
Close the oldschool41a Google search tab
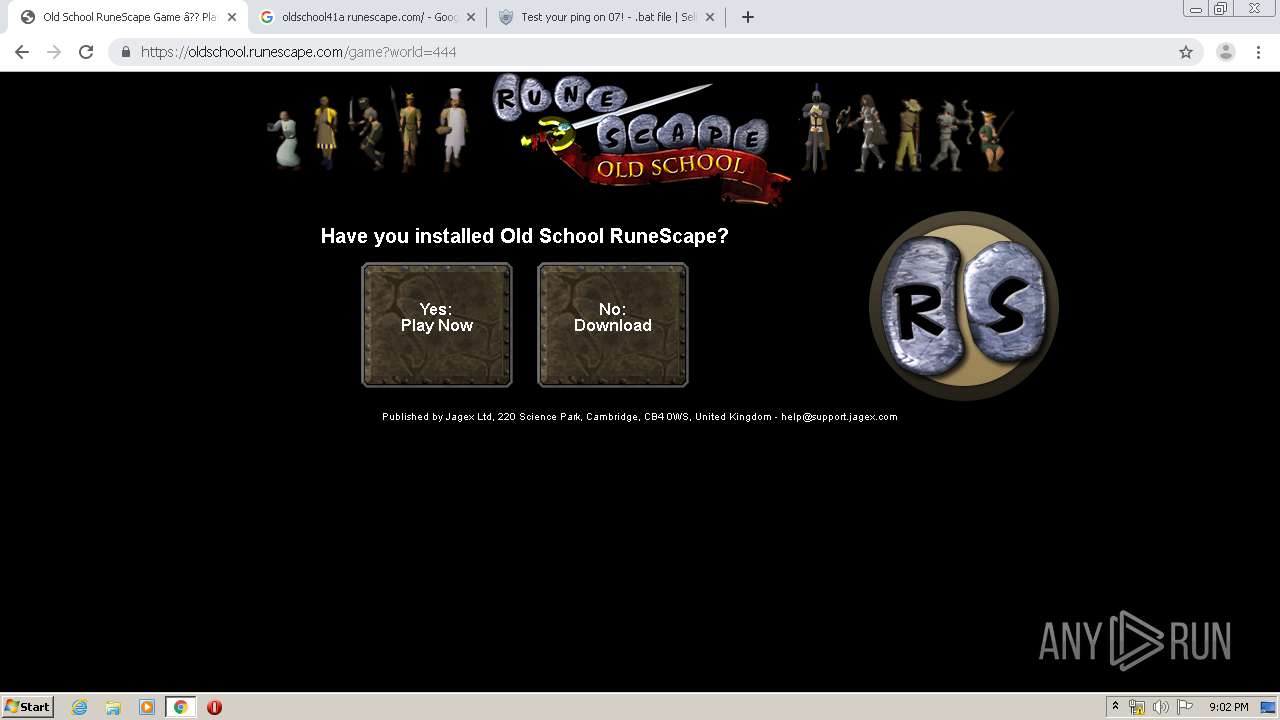click(471, 17)
